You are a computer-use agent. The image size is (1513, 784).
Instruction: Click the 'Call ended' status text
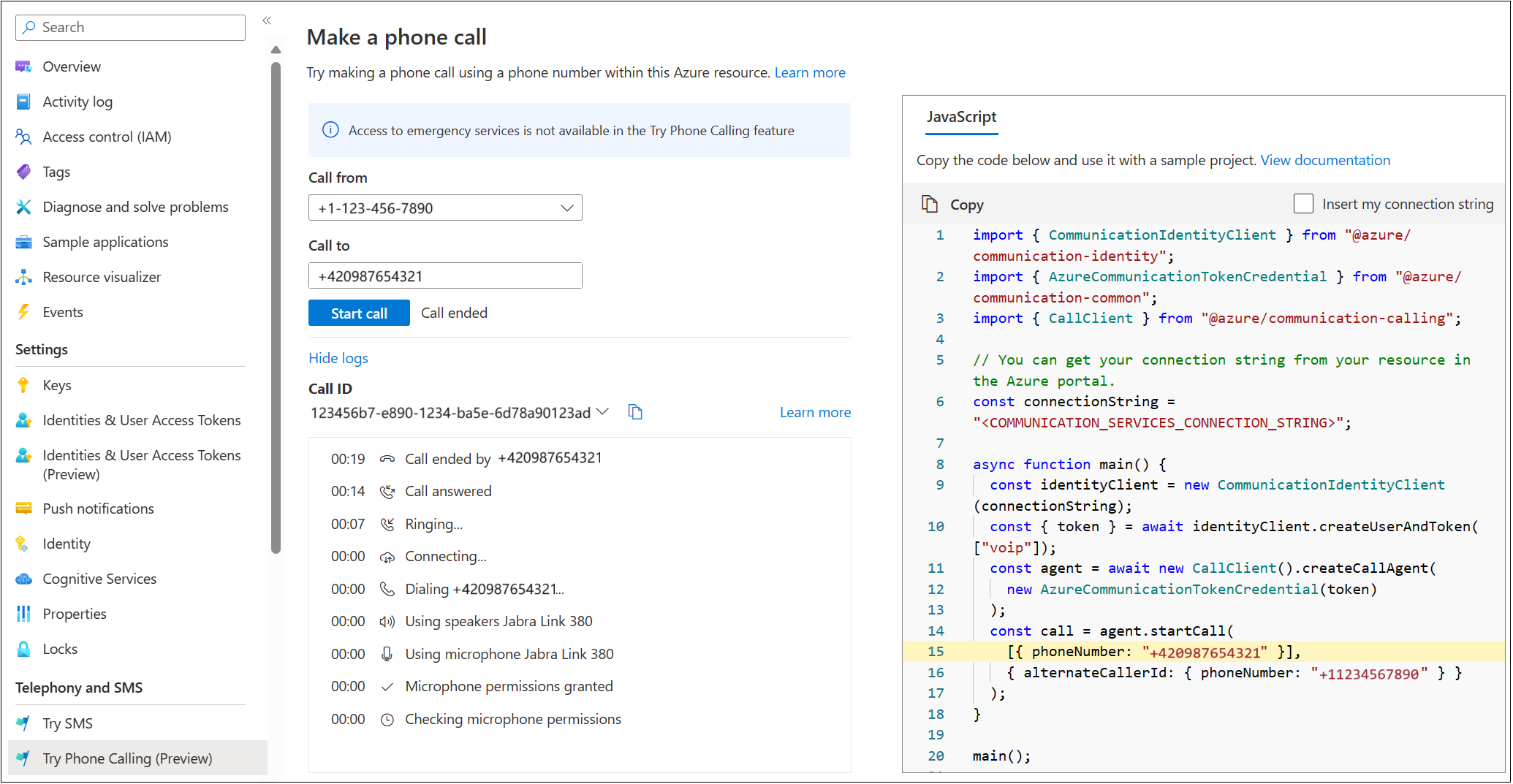coord(454,313)
